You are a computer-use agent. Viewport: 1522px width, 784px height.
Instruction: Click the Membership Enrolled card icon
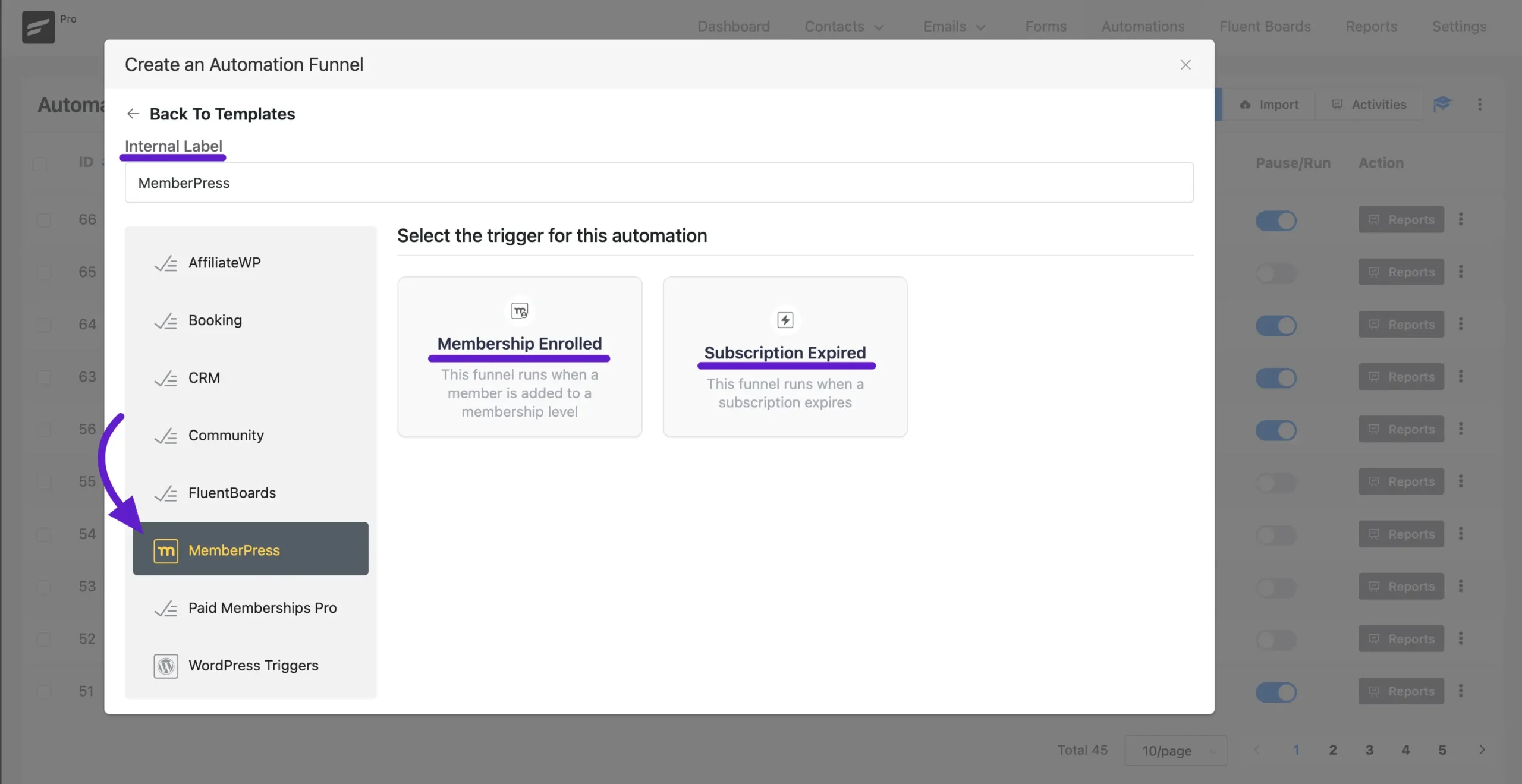pos(520,311)
